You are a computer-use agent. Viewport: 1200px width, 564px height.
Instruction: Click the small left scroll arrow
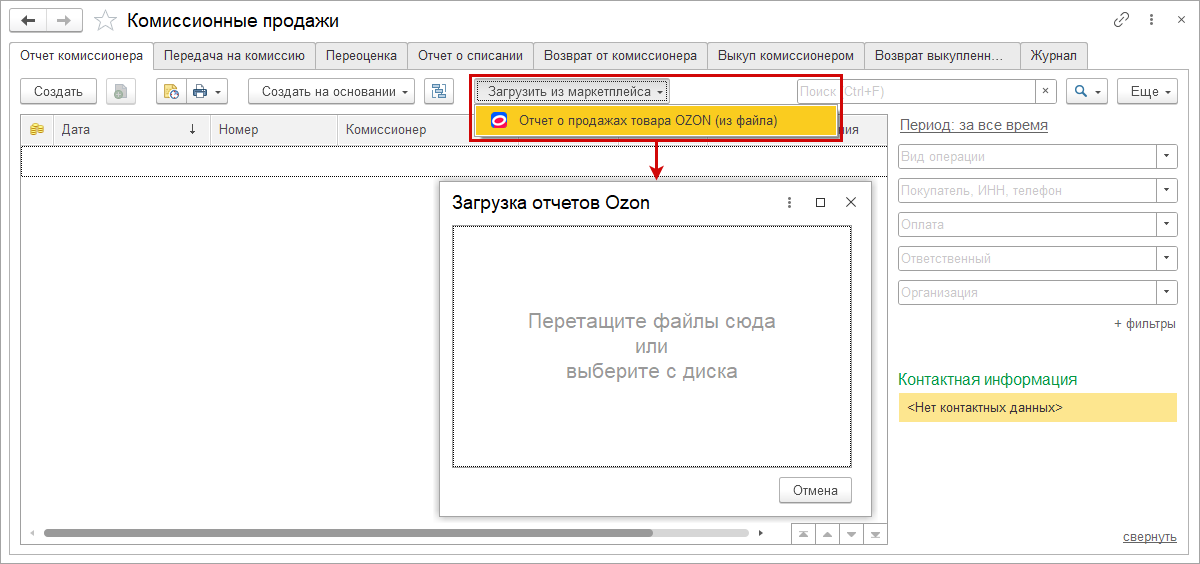31,534
